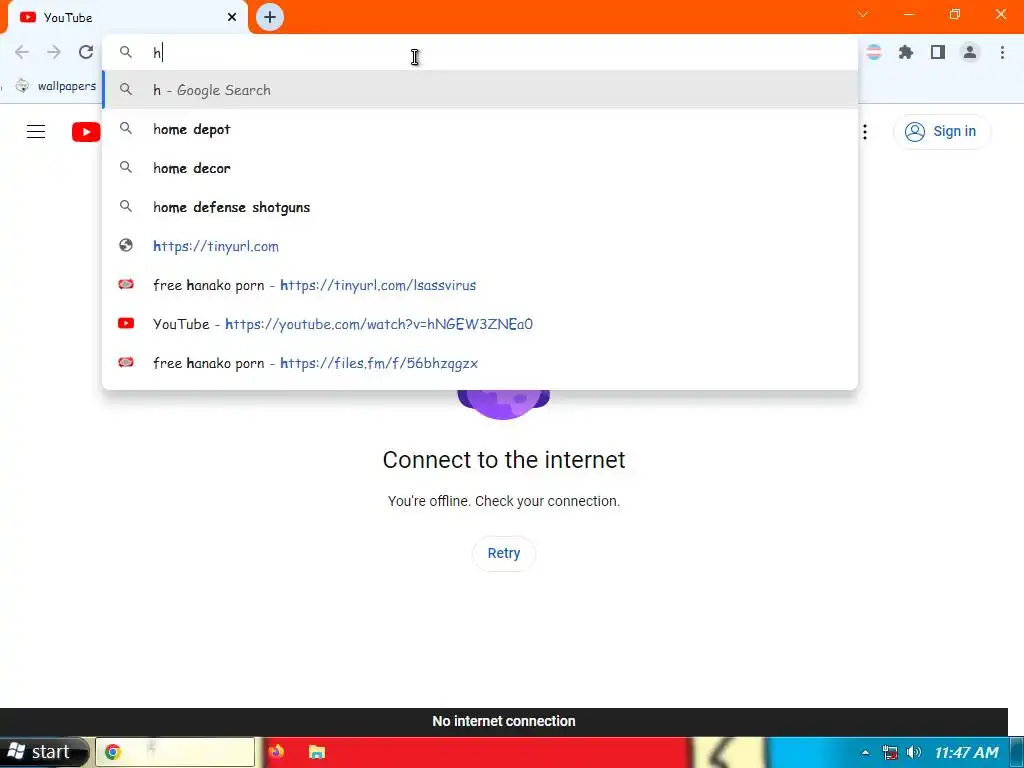The image size is (1024, 768).
Task: Click the striped extension icon in toolbar
Action: (x=874, y=52)
